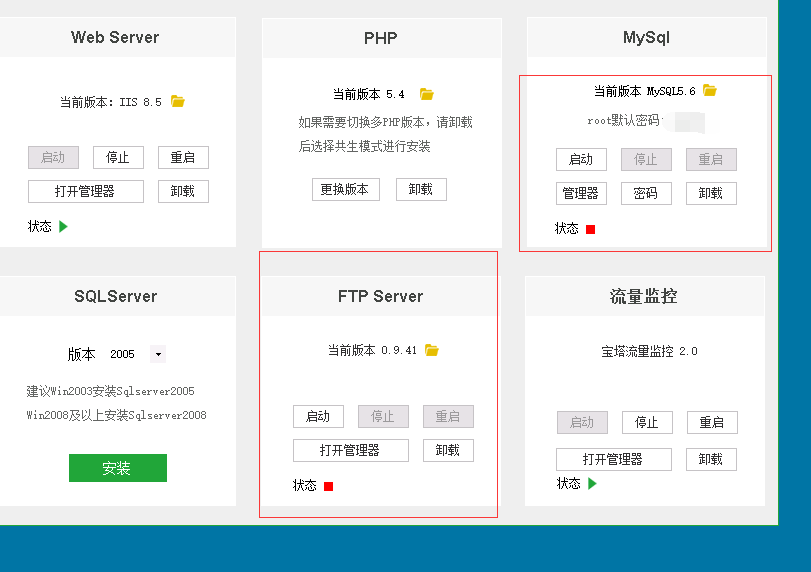Click the FTP Server 停止 button
Viewport: 811px width, 572px height.
tap(383, 416)
